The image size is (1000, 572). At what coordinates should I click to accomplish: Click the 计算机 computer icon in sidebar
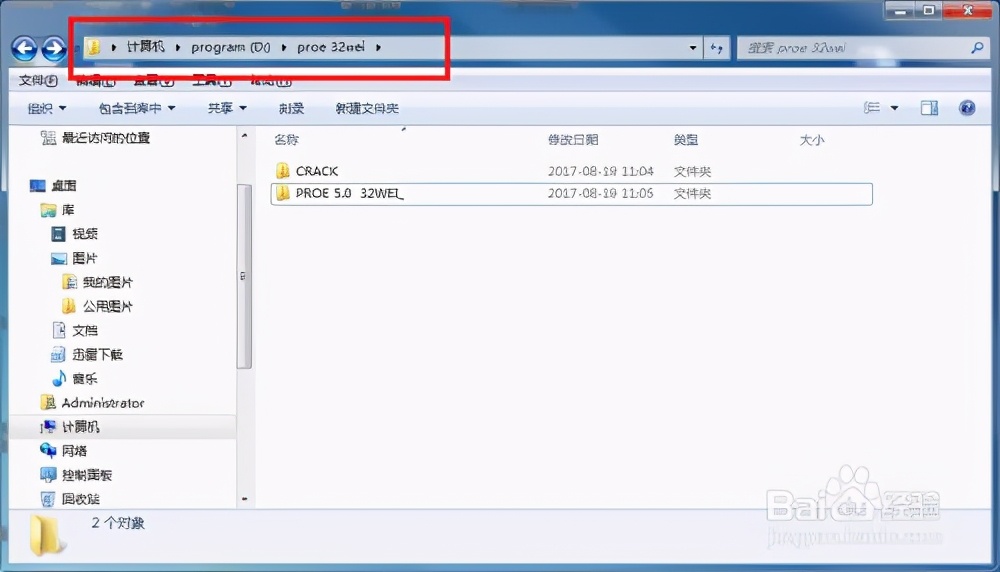tap(48, 427)
